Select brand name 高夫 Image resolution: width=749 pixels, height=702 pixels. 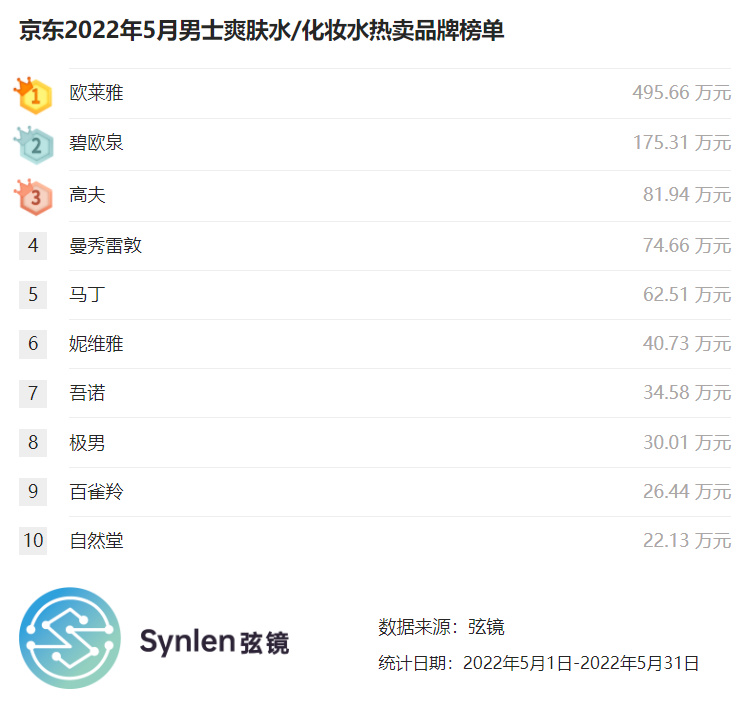tap(87, 195)
